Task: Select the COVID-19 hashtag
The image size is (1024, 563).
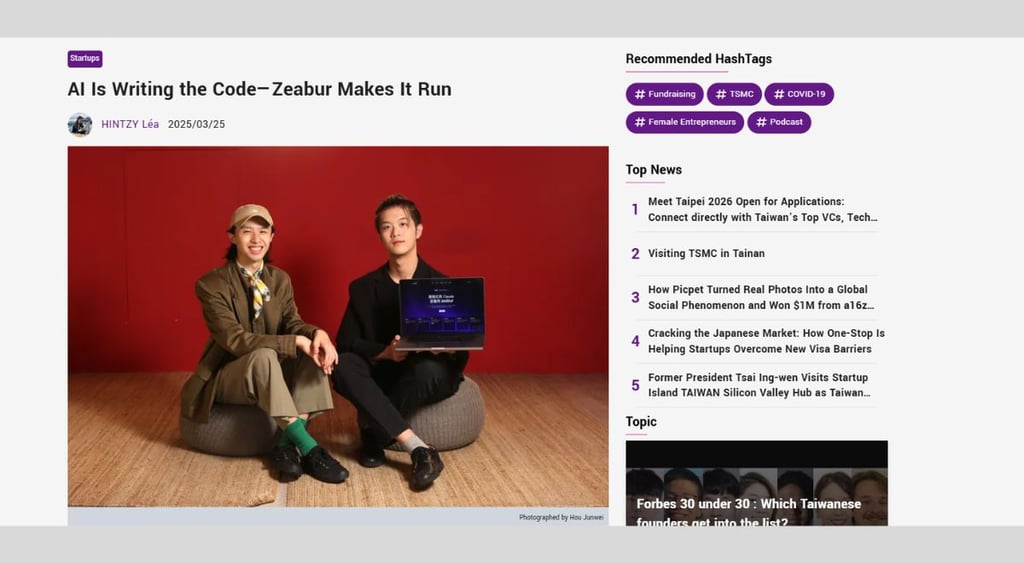Action: point(799,94)
